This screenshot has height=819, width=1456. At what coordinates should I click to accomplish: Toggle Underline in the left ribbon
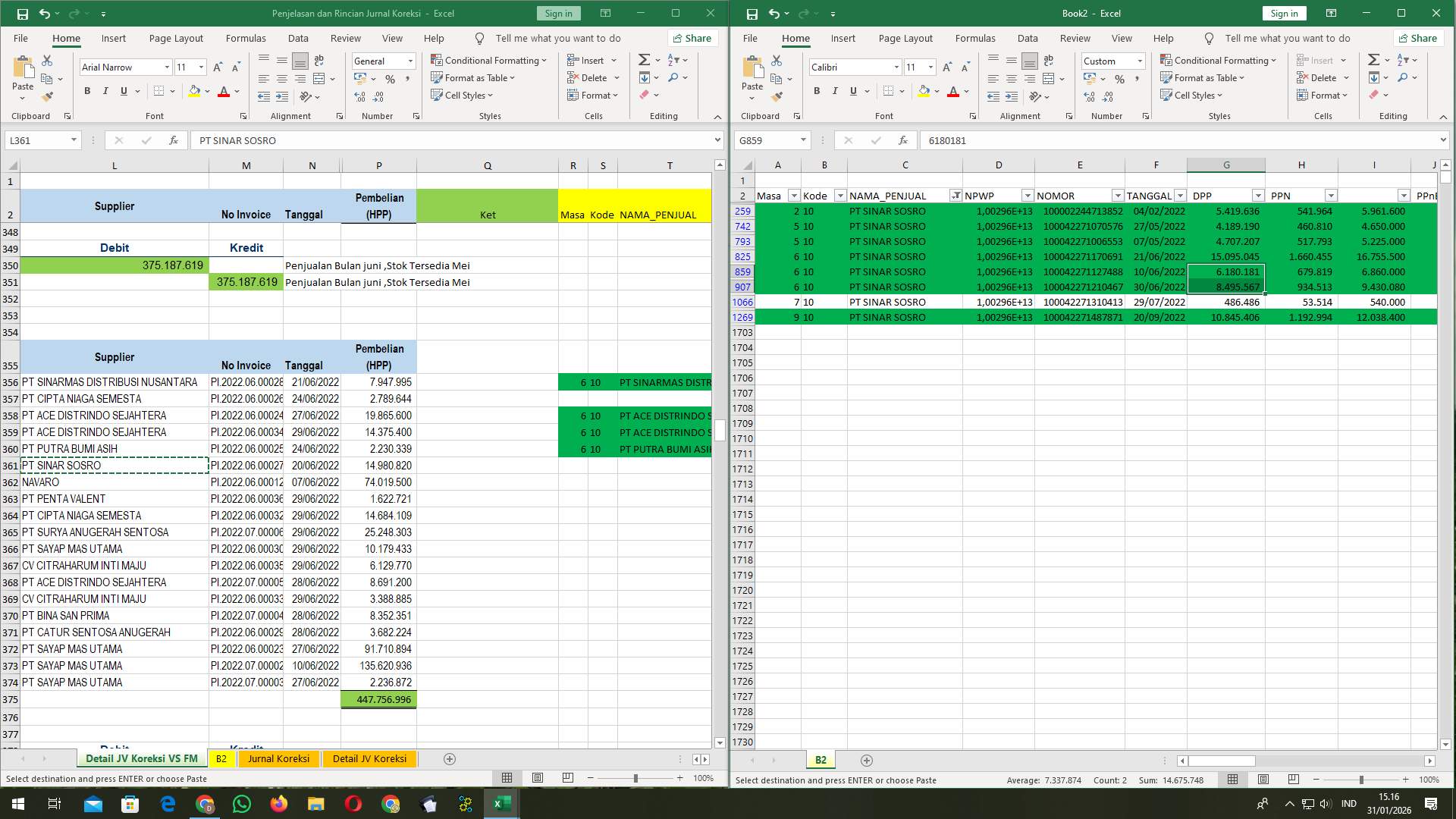122,91
